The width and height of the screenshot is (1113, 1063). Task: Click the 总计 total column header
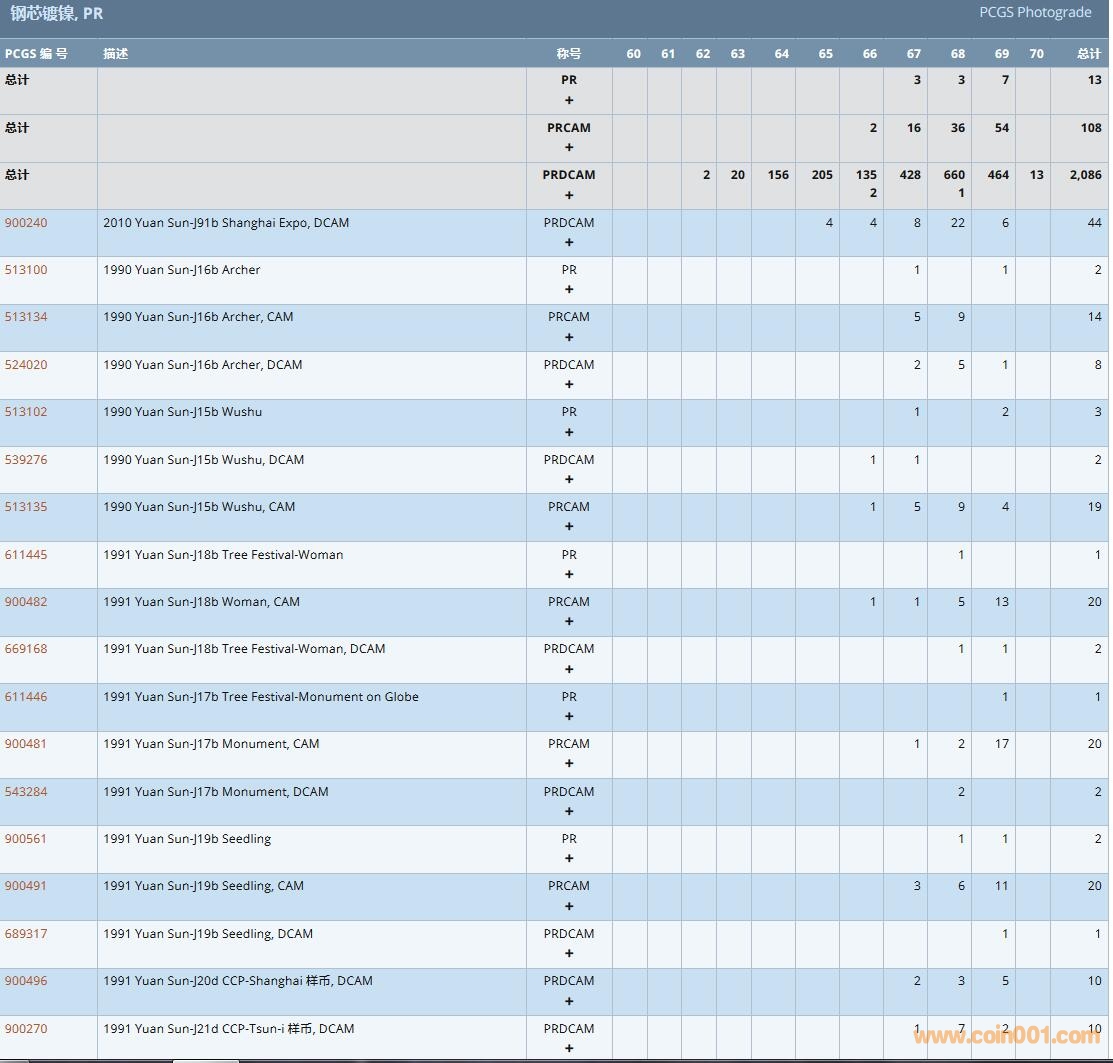tap(1088, 54)
